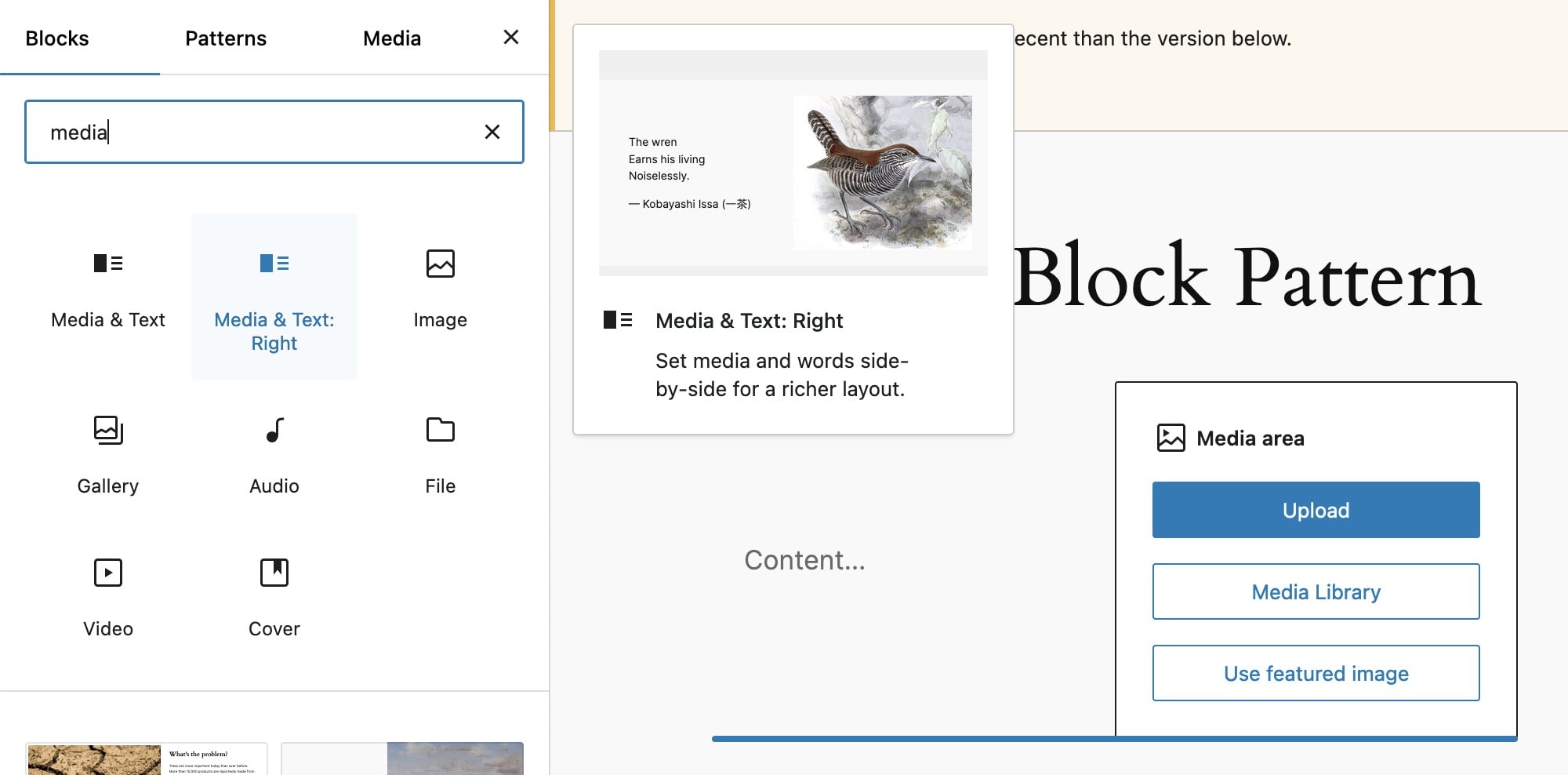Close the block inserter panel
This screenshot has width=1568, height=775.
click(x=511, y=37)
